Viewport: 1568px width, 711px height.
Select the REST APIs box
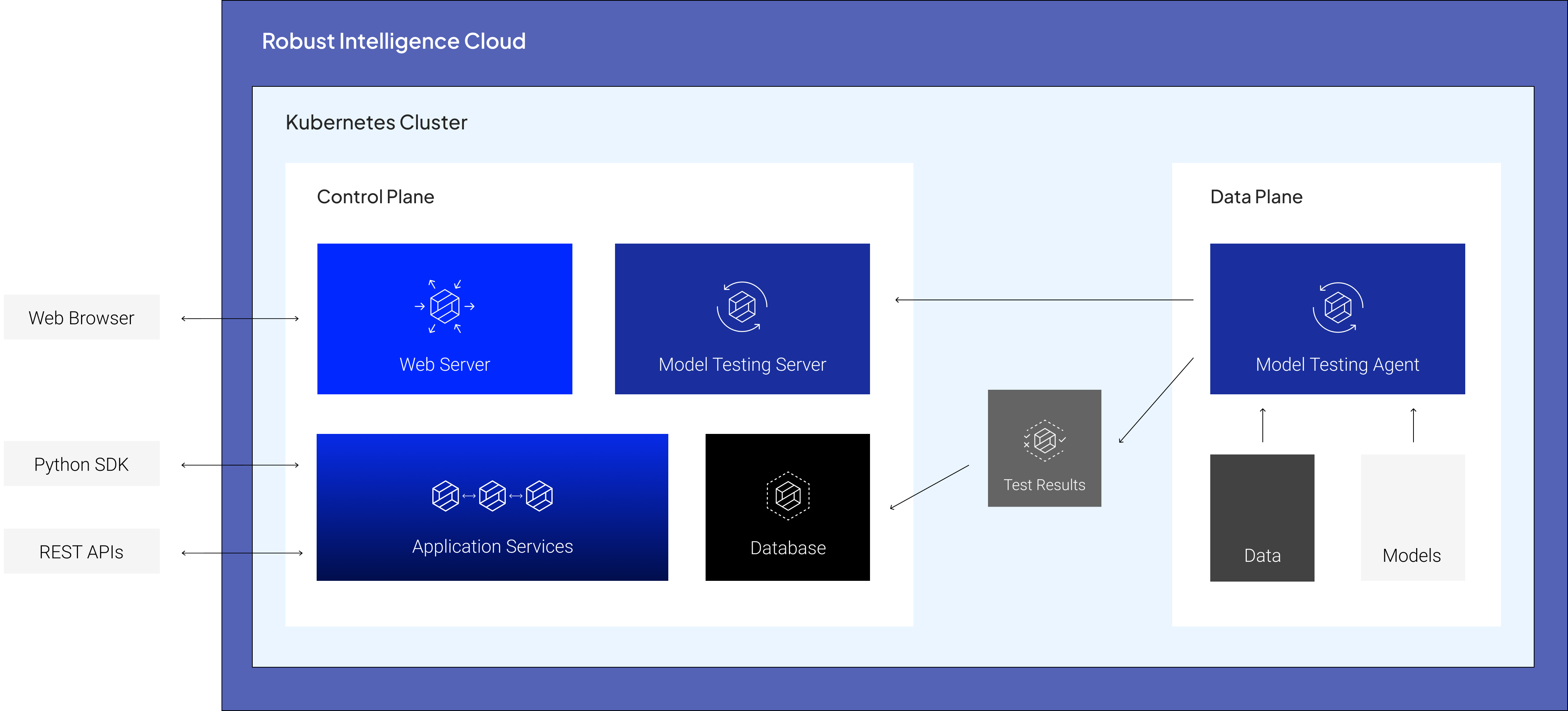(81, 552)
